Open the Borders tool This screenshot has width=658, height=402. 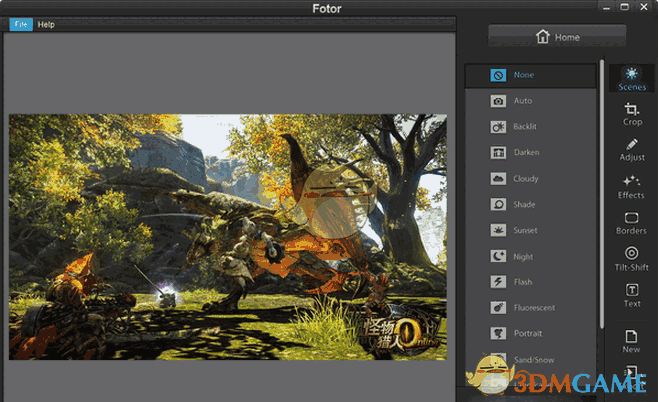point(631,223)
